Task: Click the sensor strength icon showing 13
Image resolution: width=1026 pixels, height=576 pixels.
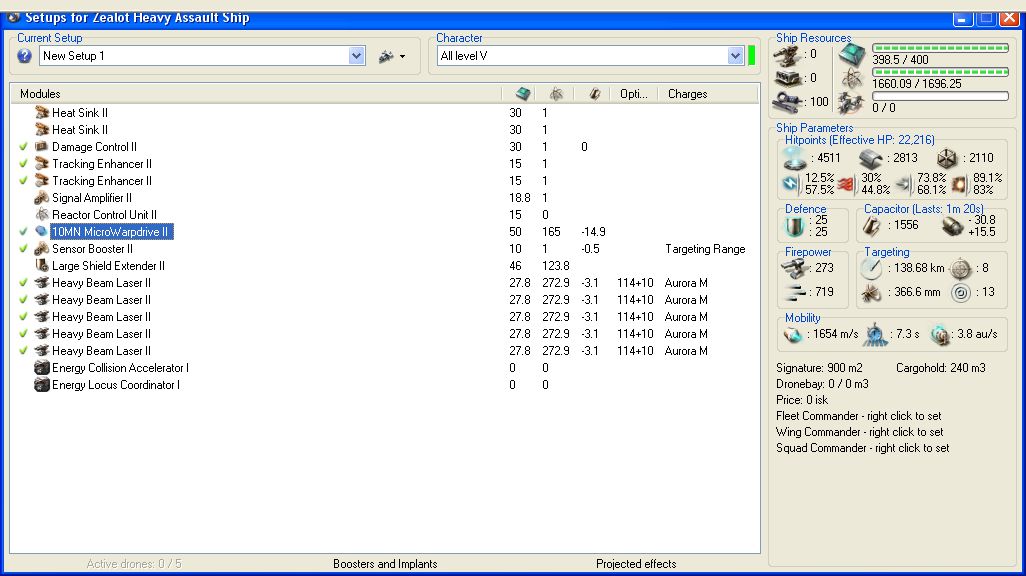Action: tap(960, 293)
